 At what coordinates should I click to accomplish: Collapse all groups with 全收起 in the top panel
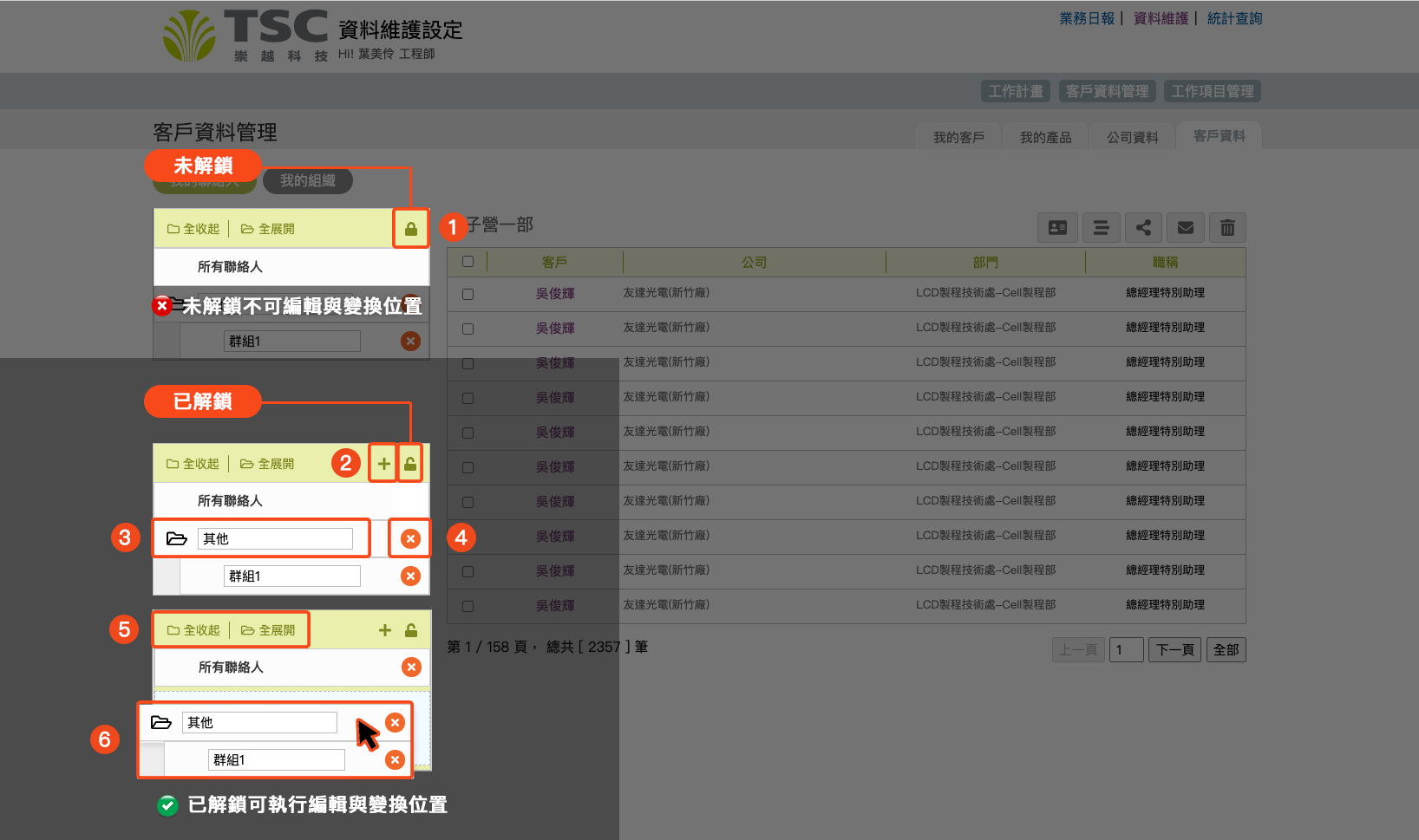[193, 229]
